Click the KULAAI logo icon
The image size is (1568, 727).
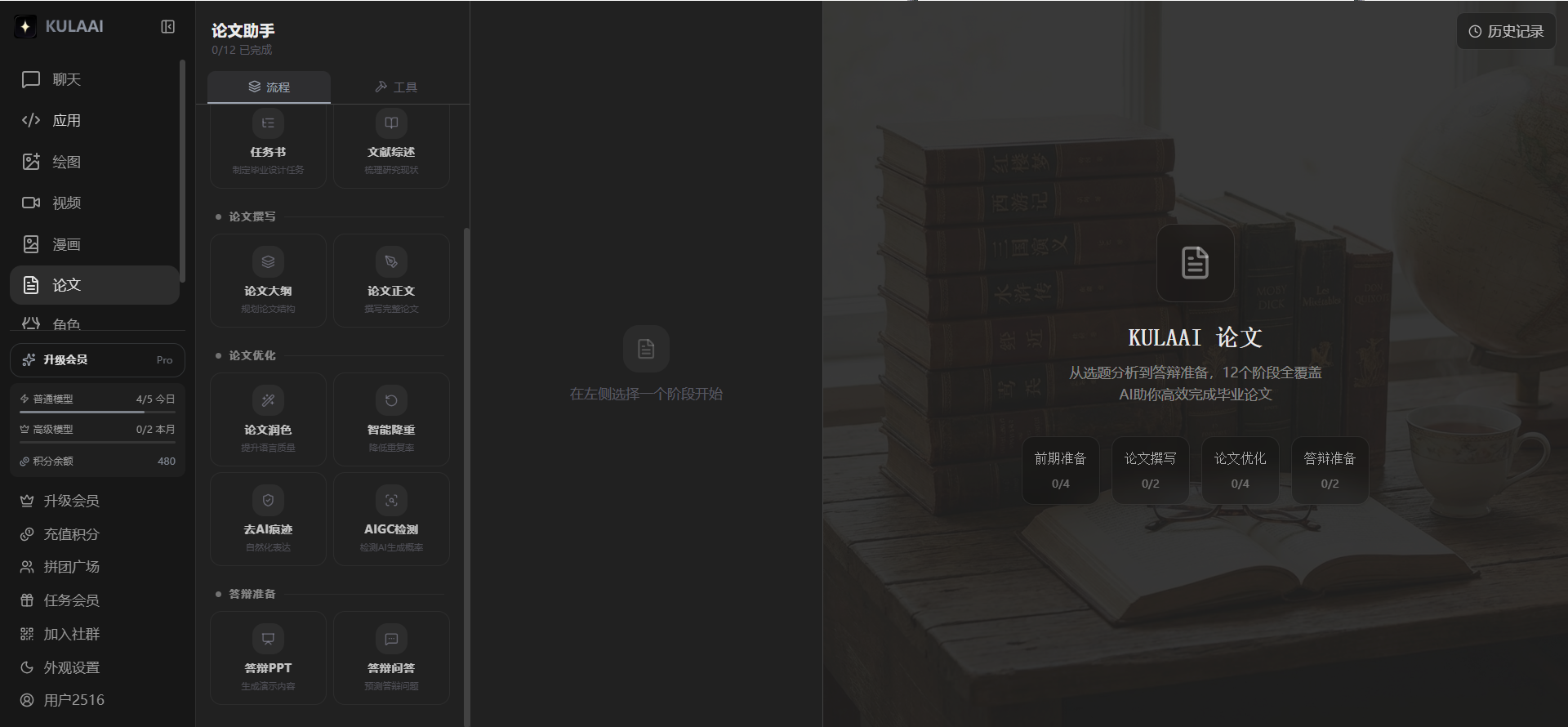tap(25, 26)
